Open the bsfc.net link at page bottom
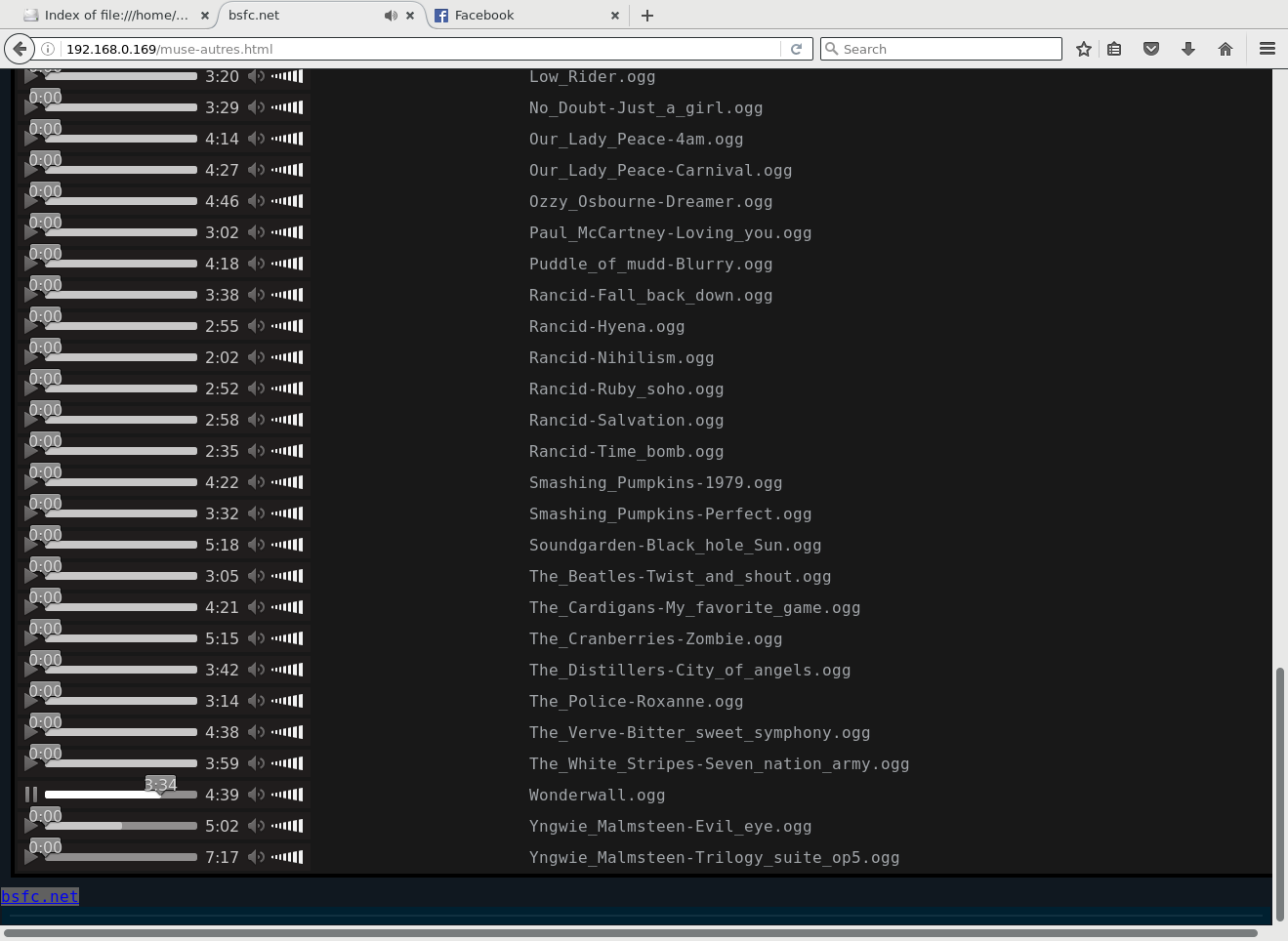 [x=39, y=896]
